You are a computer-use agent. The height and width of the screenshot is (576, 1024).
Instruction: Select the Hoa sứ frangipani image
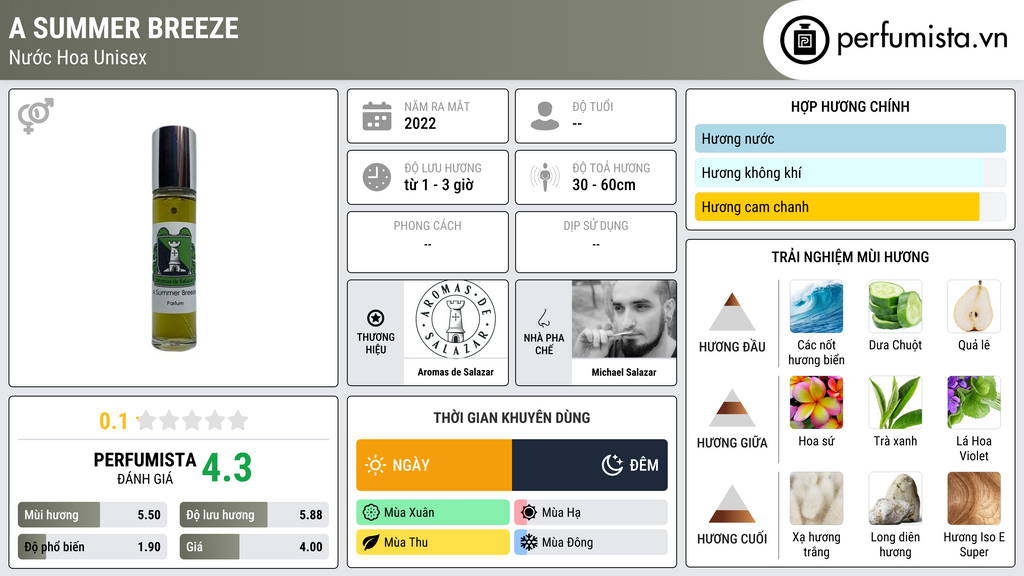point(816,402)
